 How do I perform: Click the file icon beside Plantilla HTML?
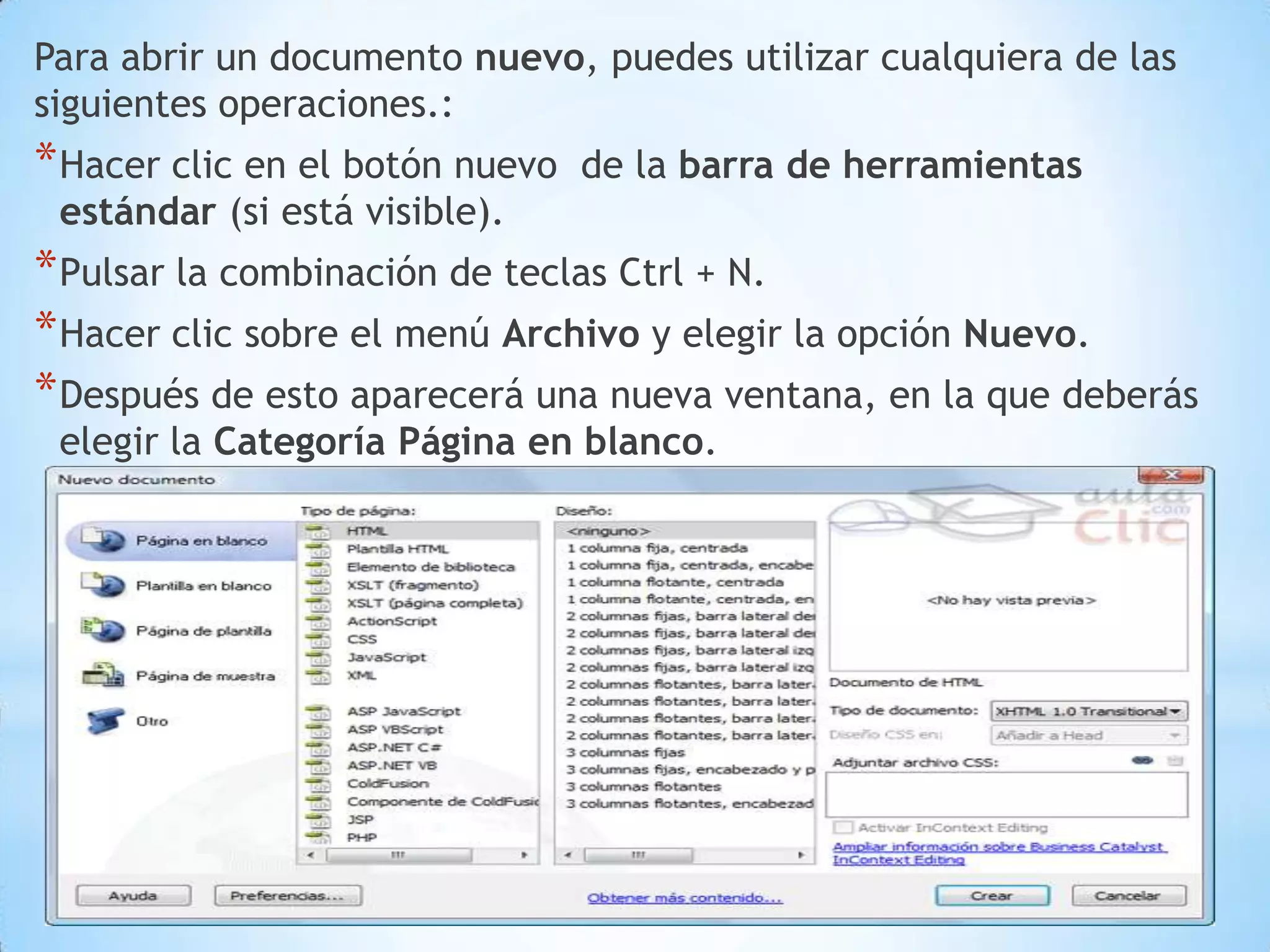pyautogui.click(x=318, y=550)
